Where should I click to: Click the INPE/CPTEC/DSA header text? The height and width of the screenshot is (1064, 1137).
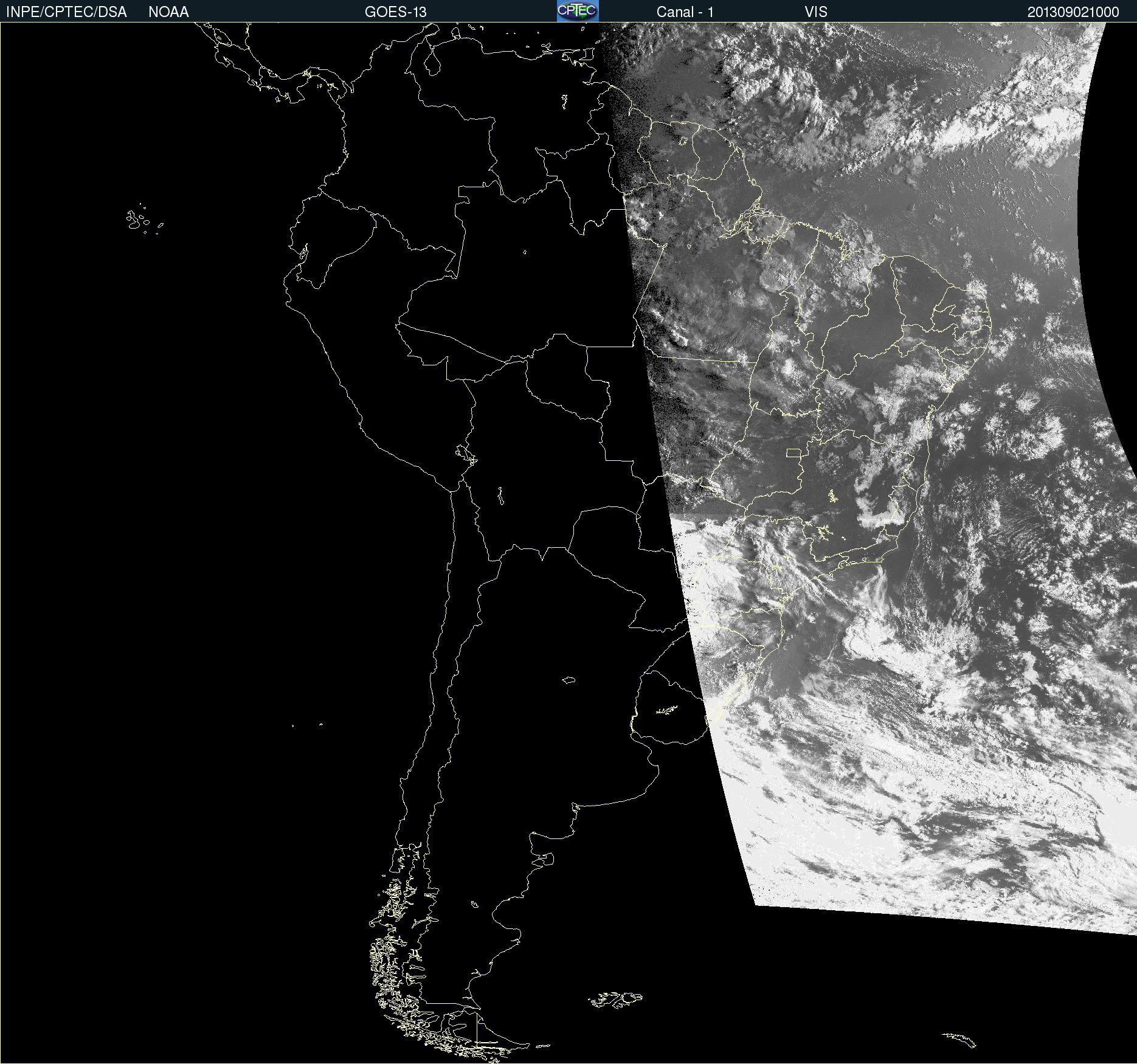click(66, 12)
